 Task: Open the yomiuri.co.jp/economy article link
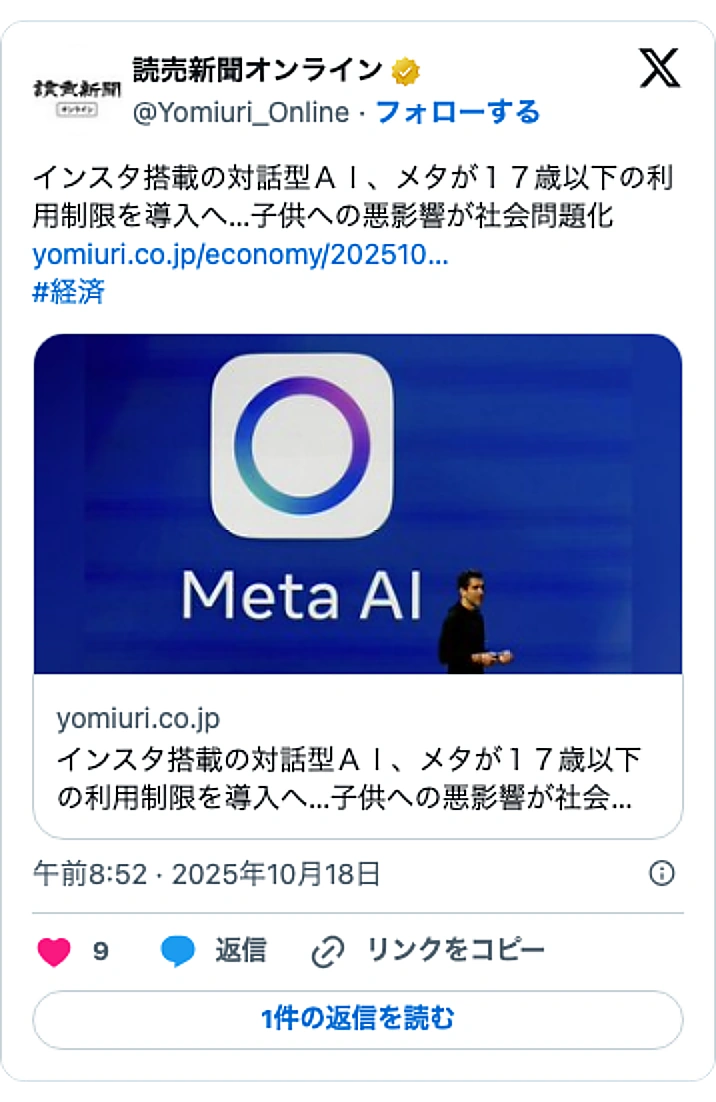[x=240, y=254]
